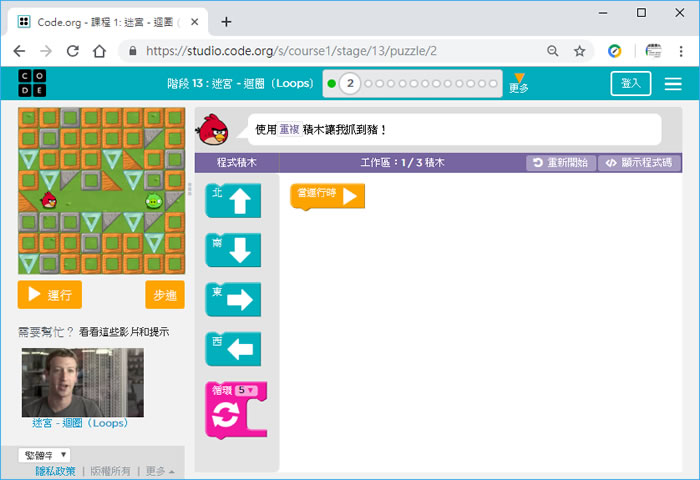Open the 迷宮 - 迴圈 (Loops) video link

tap(80, 423)
